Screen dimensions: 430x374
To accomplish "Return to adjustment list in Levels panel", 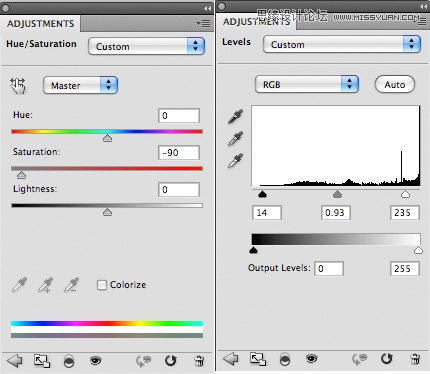I will (x=230, y=359).
